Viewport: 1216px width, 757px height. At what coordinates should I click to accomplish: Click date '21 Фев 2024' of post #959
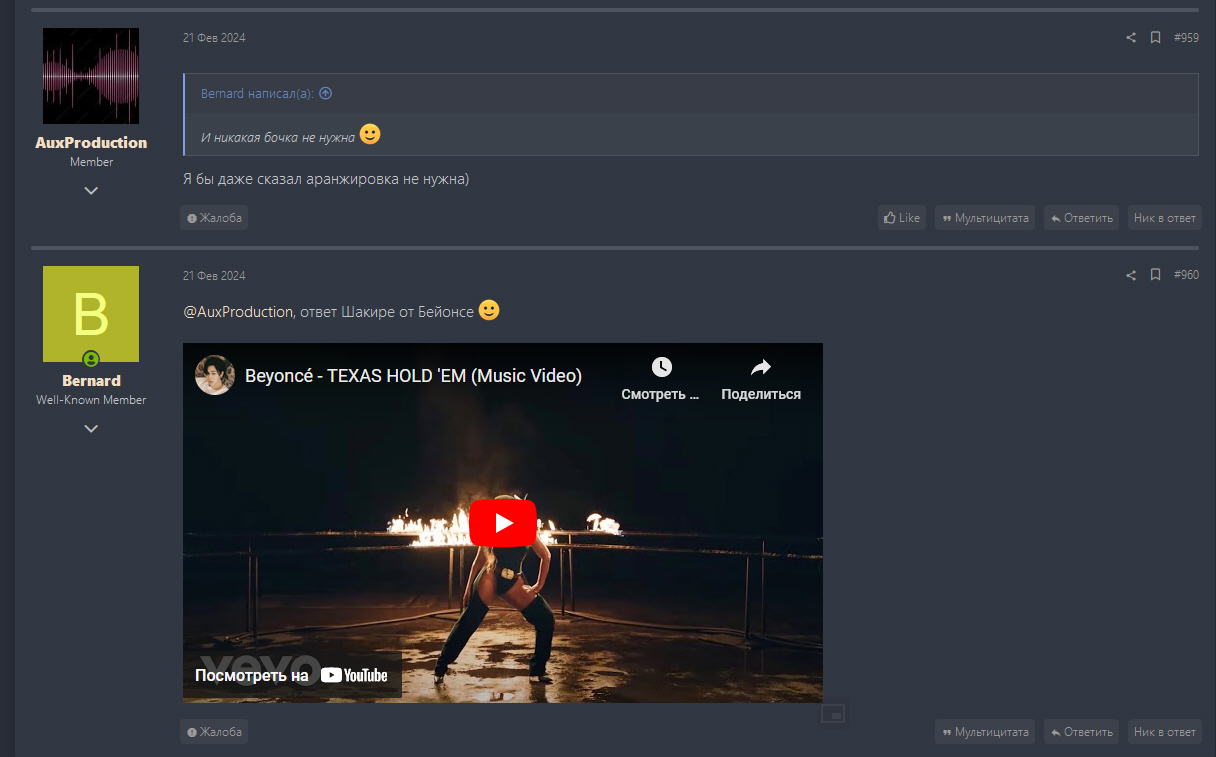click(214, 38)
